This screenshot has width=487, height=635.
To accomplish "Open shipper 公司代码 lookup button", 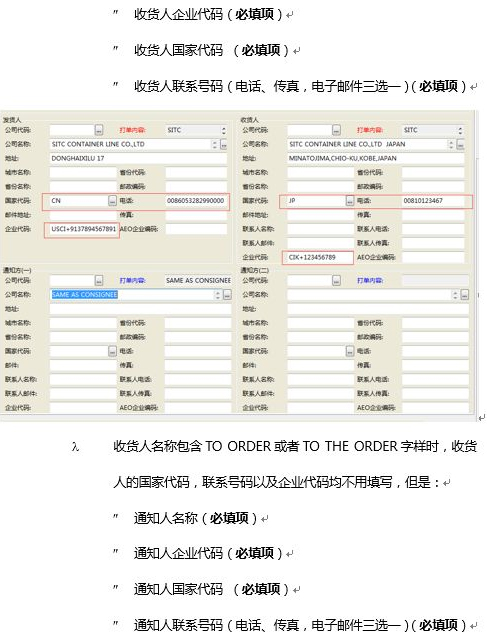I will pos(99,130).
